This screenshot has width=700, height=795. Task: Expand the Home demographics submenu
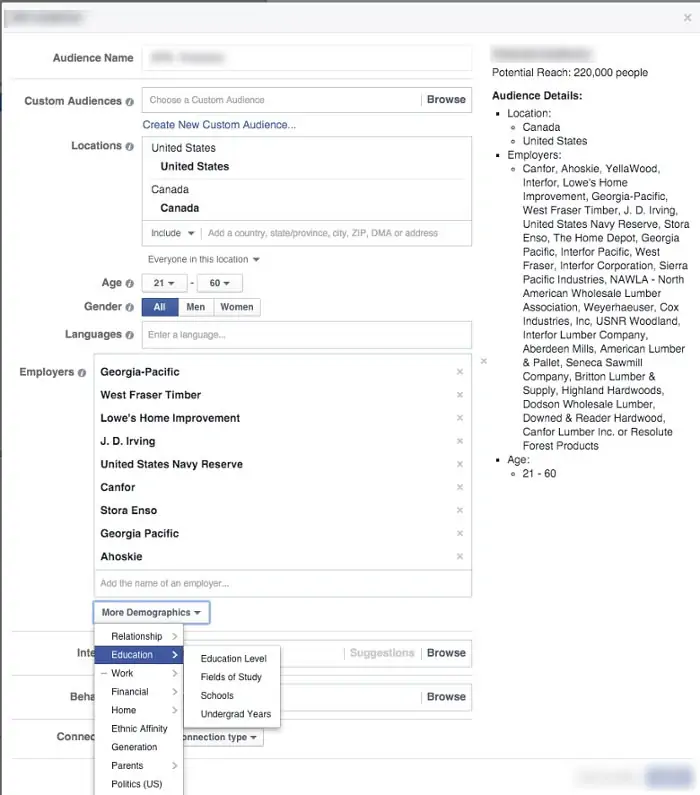tap(139, 710)
